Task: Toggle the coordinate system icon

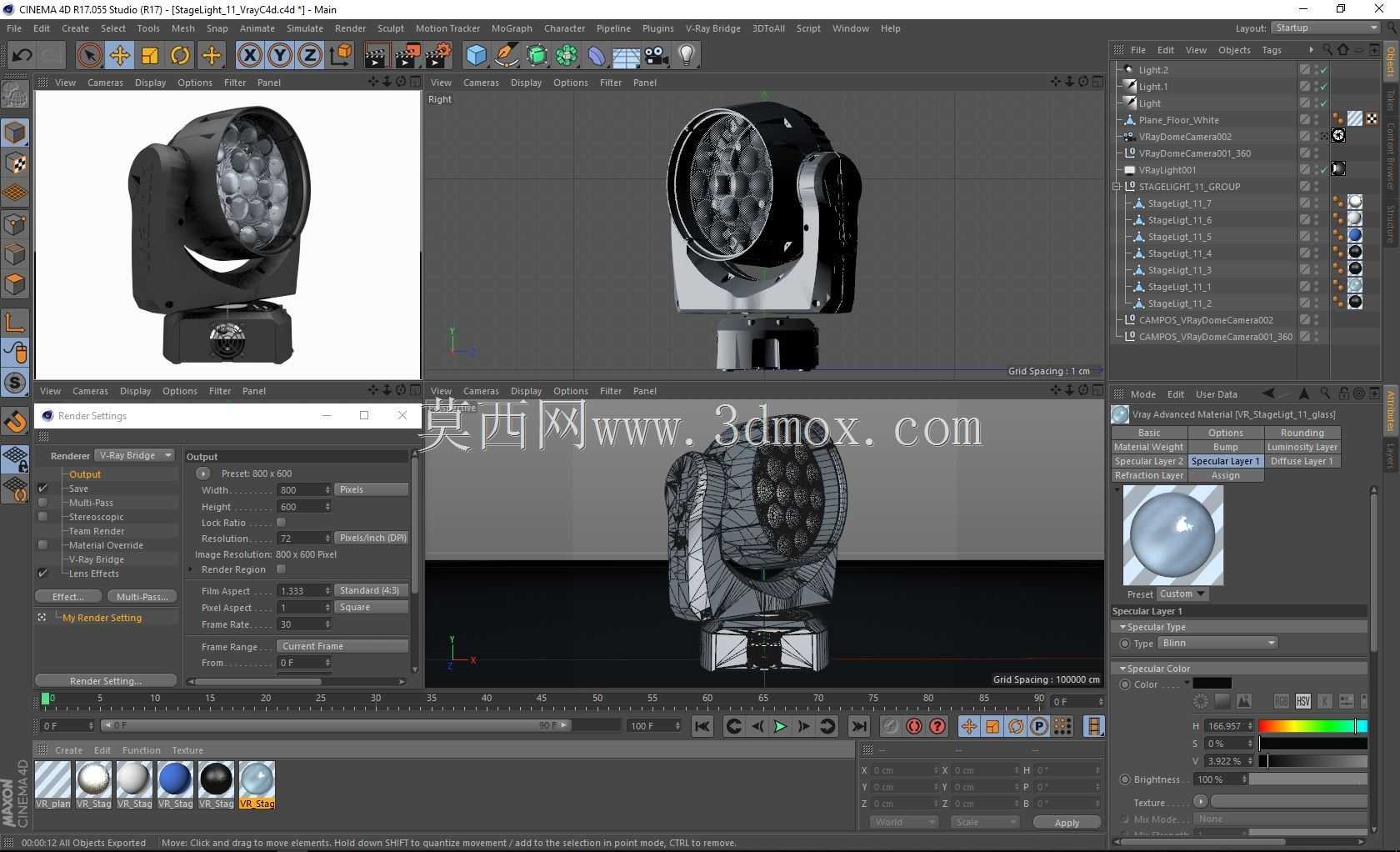Action: (340, 56)
